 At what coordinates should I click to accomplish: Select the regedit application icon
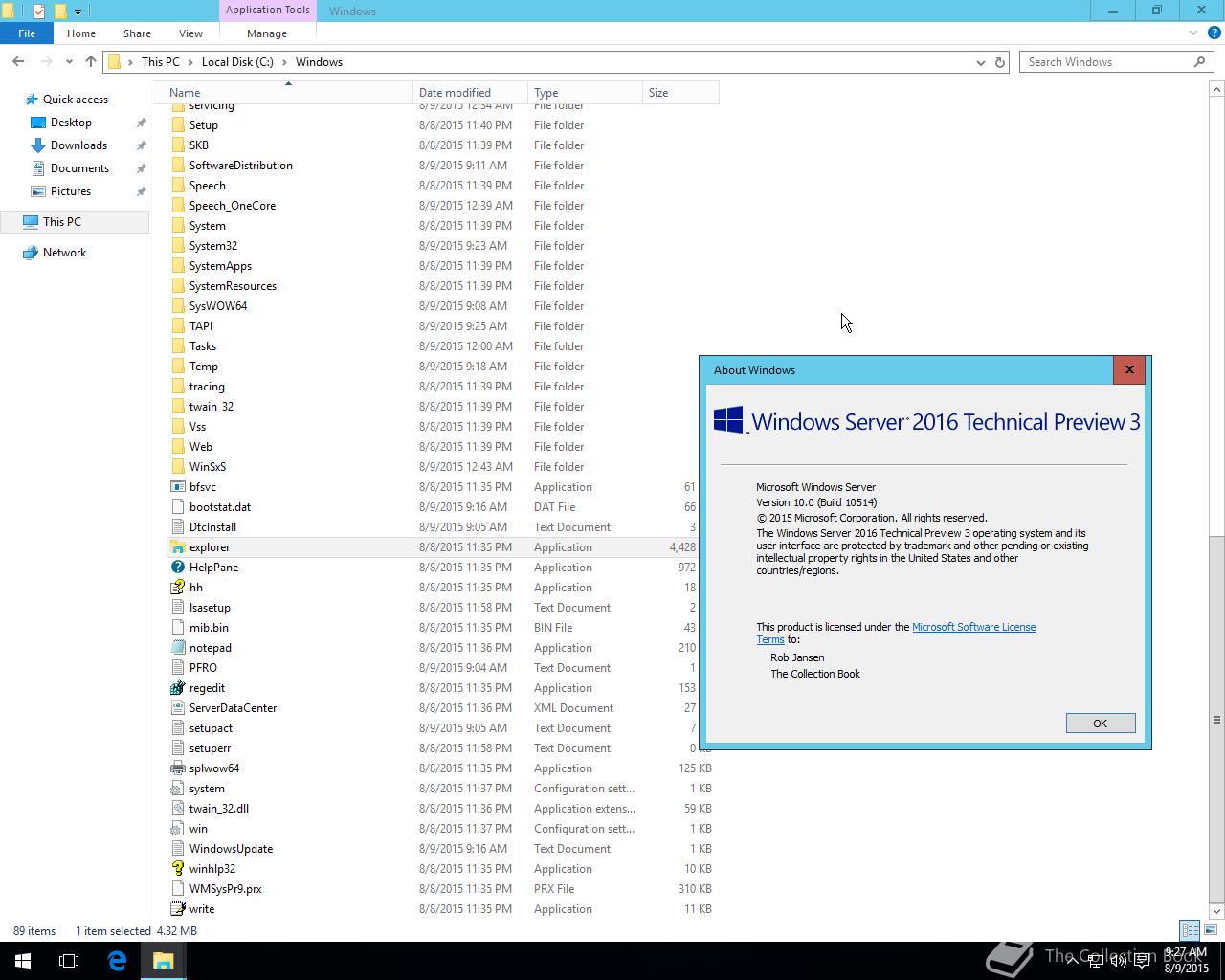coord(177,688)
